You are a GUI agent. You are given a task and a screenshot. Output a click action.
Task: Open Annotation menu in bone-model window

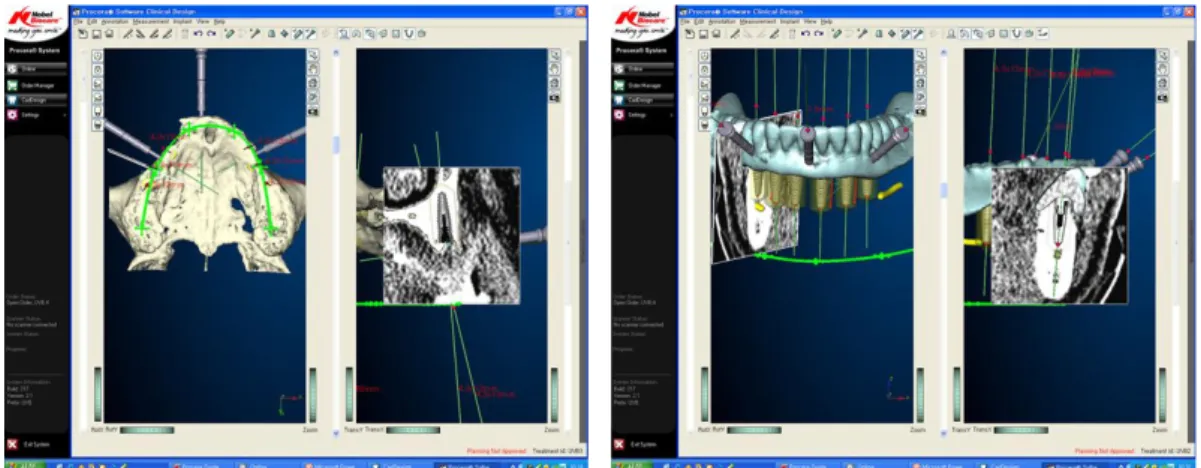click(x=115, y=21)
